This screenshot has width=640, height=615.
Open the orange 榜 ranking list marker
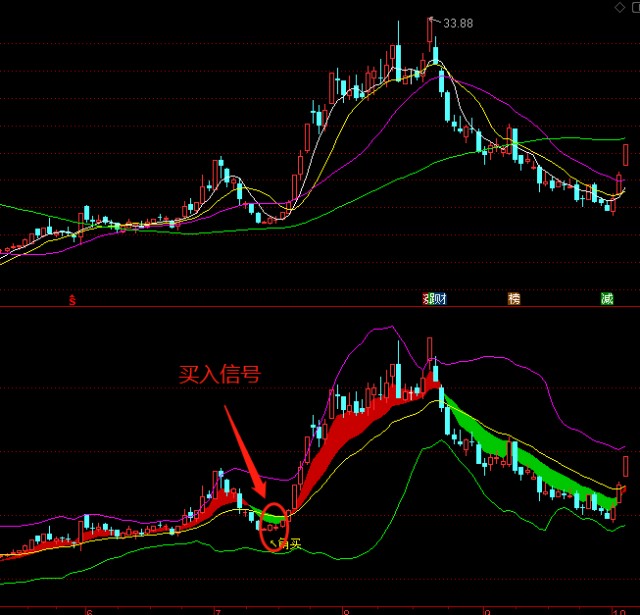click(514, 299)
